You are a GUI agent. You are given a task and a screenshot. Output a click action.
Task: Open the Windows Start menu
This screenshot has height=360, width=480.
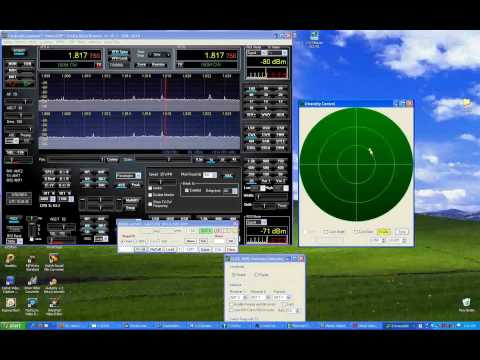click(x=13, y=326)
